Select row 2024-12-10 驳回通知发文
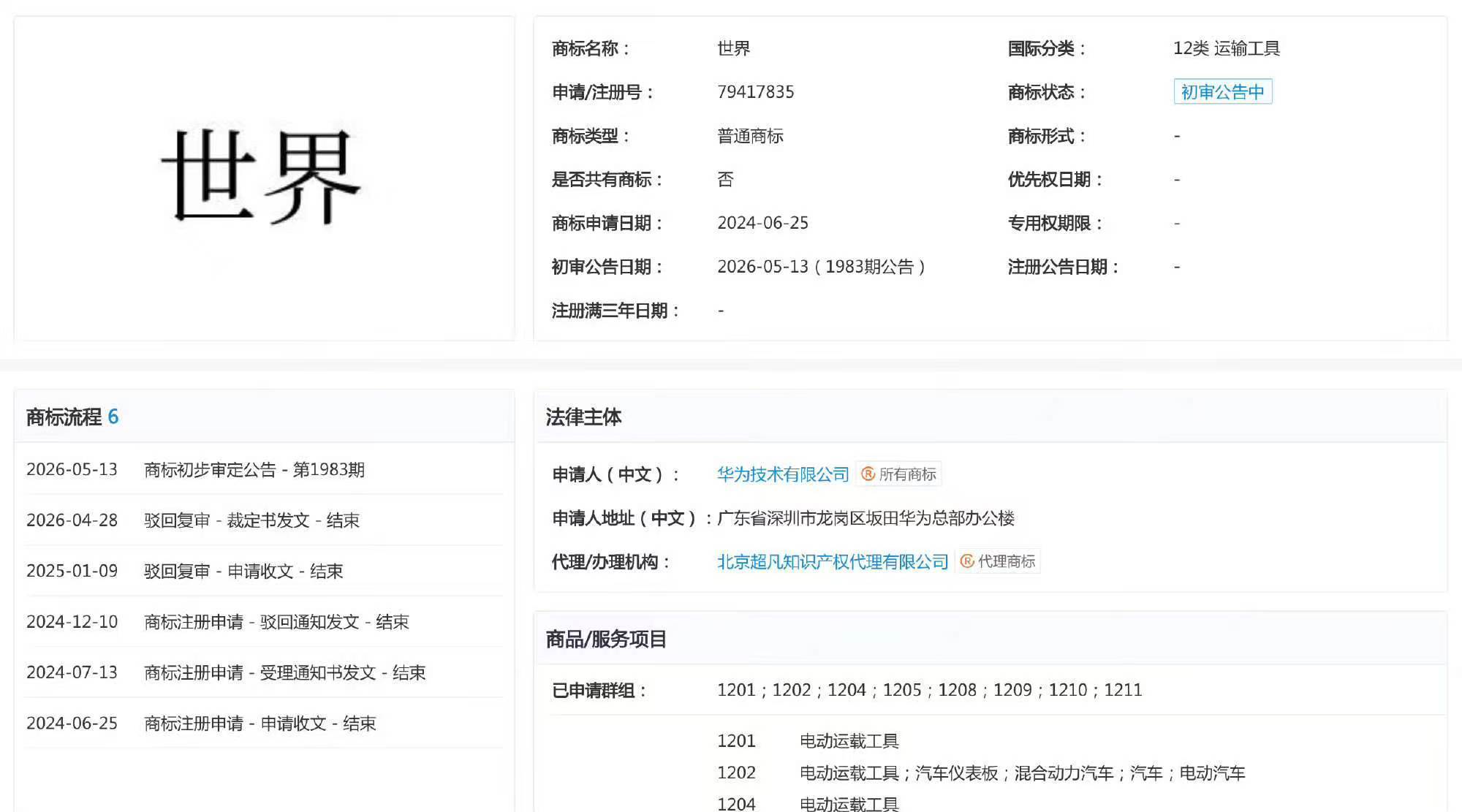Screen dimensions: 1462x812 [264, 622]
